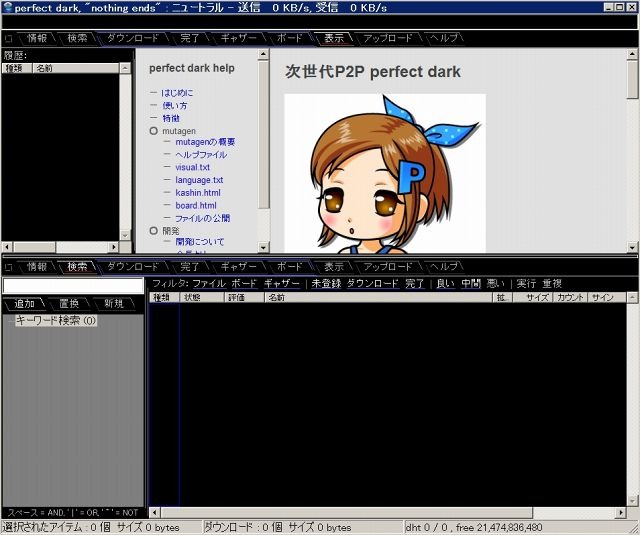Select upper pane 表示 tab

pyautogui.click(x=334, y=38)
